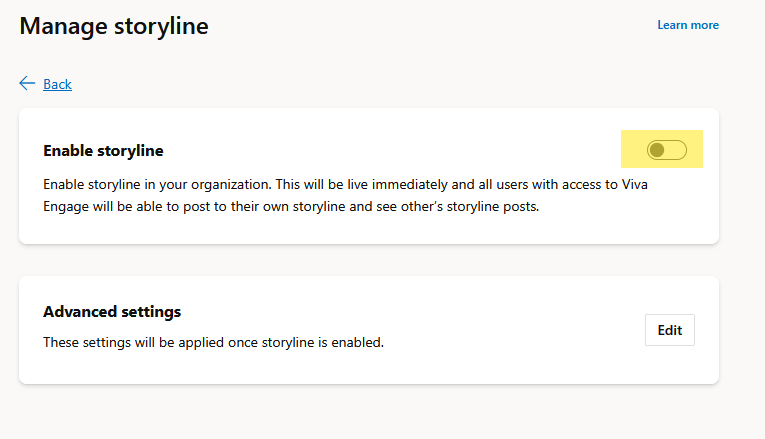The width and height of the screenshot is (765, 439).
Task: Click the line starting "Engage will be able"
Action: (291, 206)
